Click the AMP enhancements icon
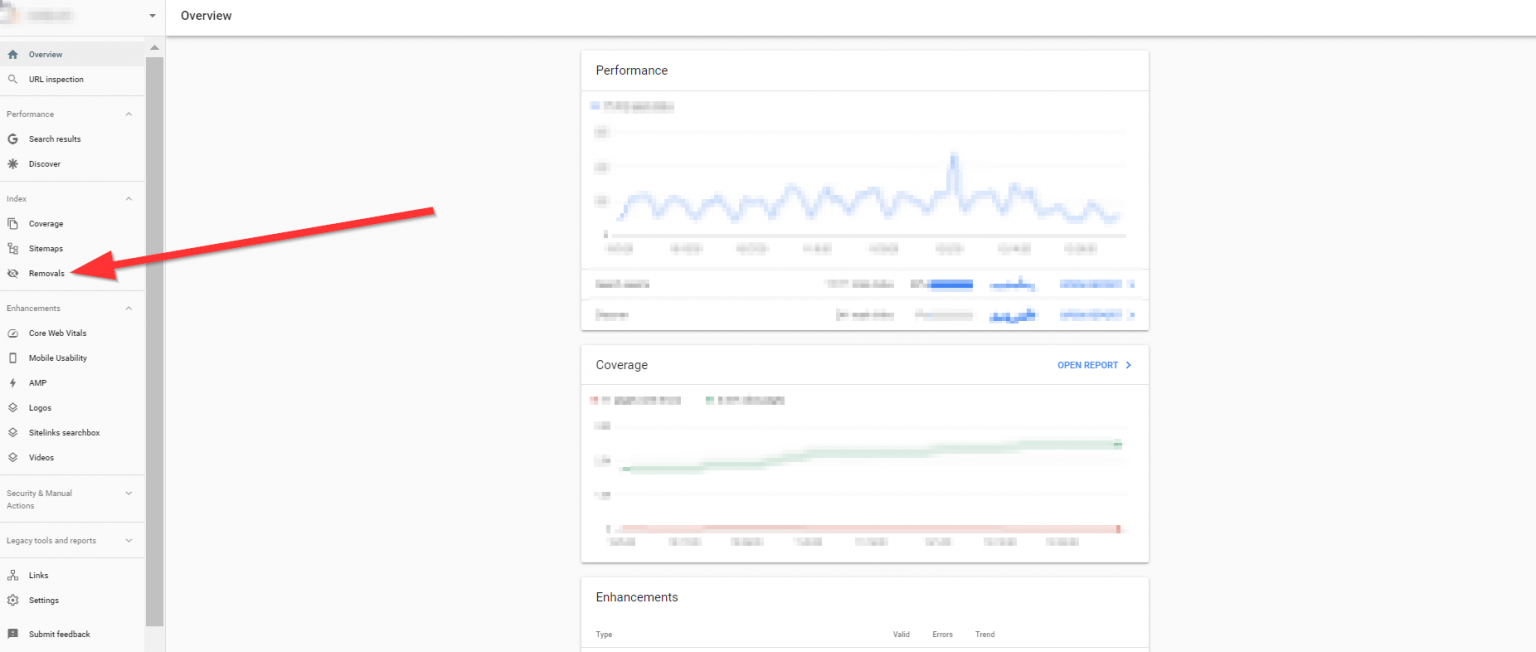Viewport: 1536px width, 652px height. click(38, 382)
